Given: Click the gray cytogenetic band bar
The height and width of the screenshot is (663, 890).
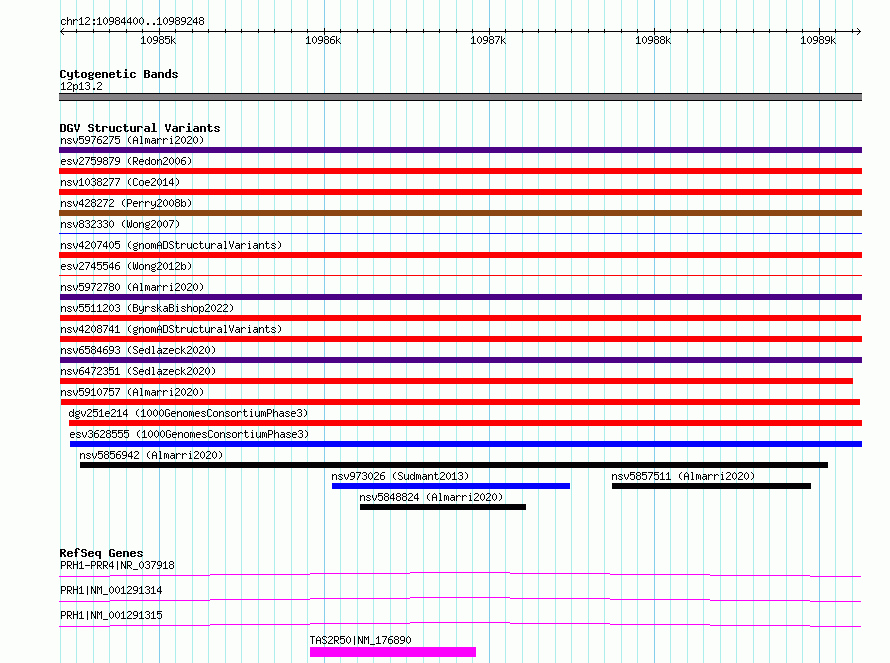Looking at the screenshot, I should [460, 97].
